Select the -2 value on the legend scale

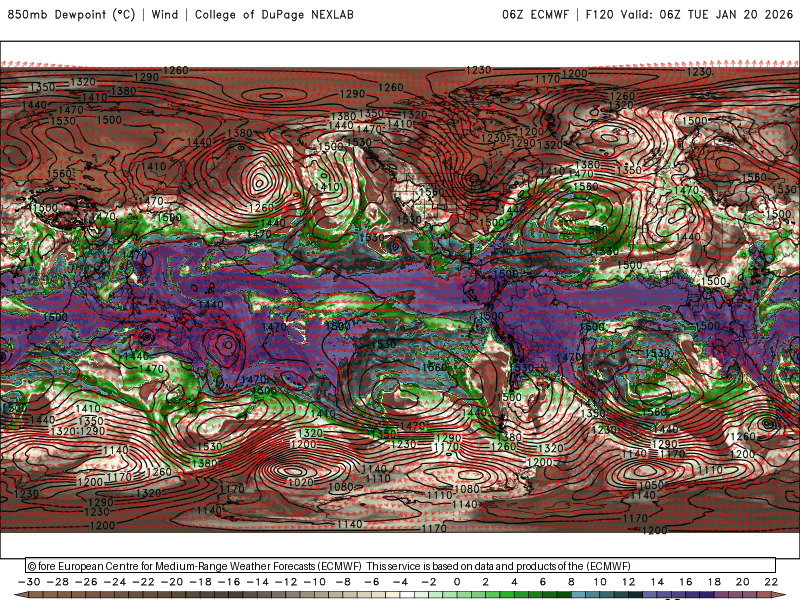429,582
